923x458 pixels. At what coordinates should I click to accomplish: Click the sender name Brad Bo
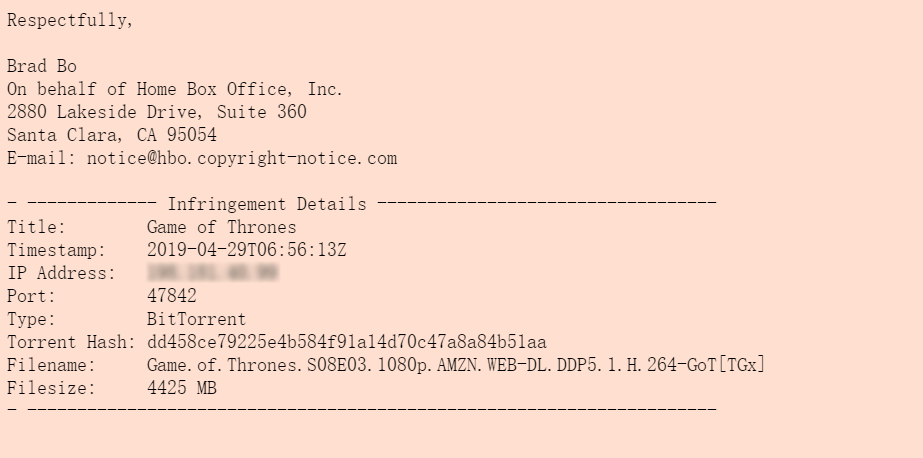(x=42, y=67)
